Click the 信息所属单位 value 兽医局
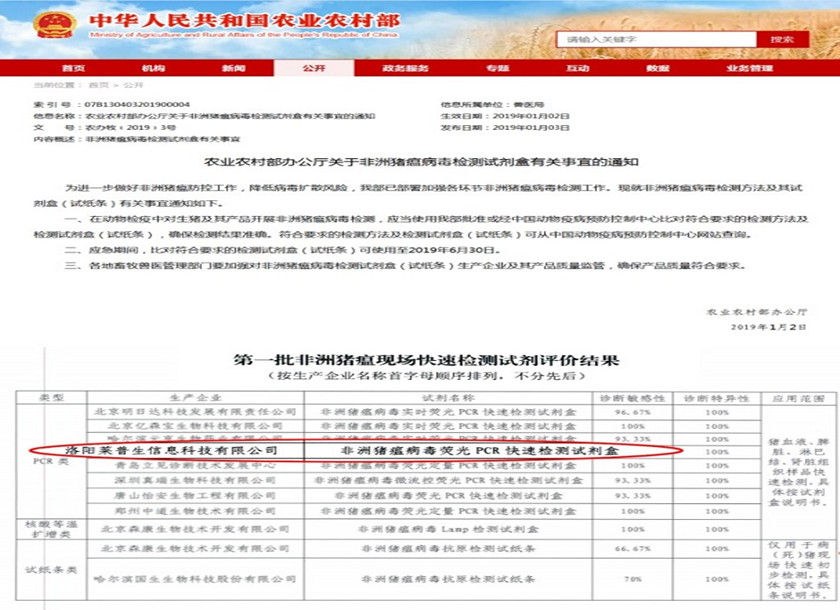The image size is (840, 610). click(529, 104)
